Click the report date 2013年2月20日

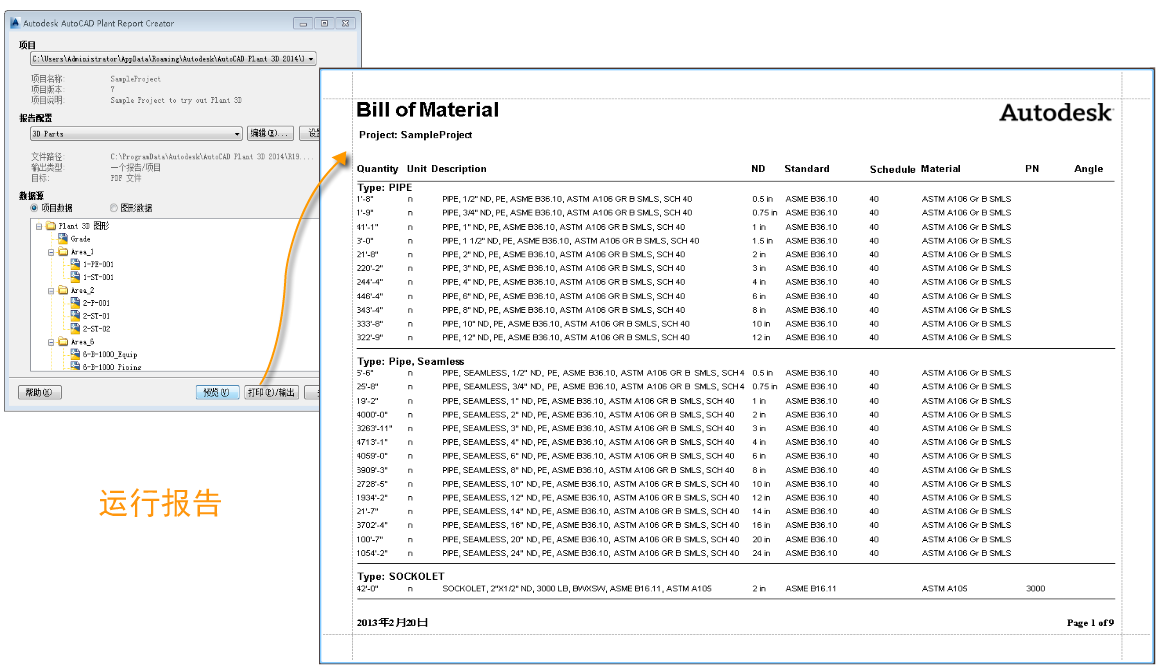(x=392, y=623)
